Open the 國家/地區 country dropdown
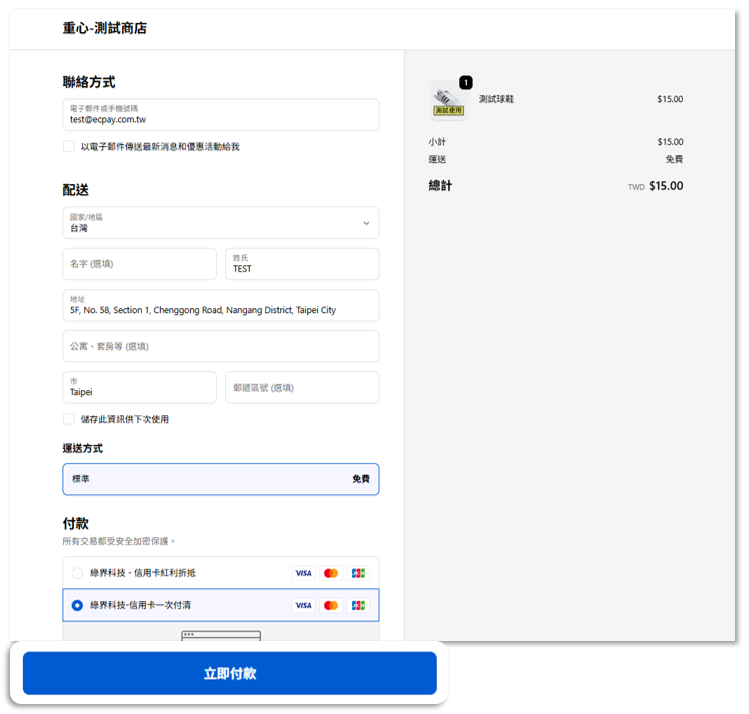The height and width of the screenshot is (714, 749). (x=220, y=223)
